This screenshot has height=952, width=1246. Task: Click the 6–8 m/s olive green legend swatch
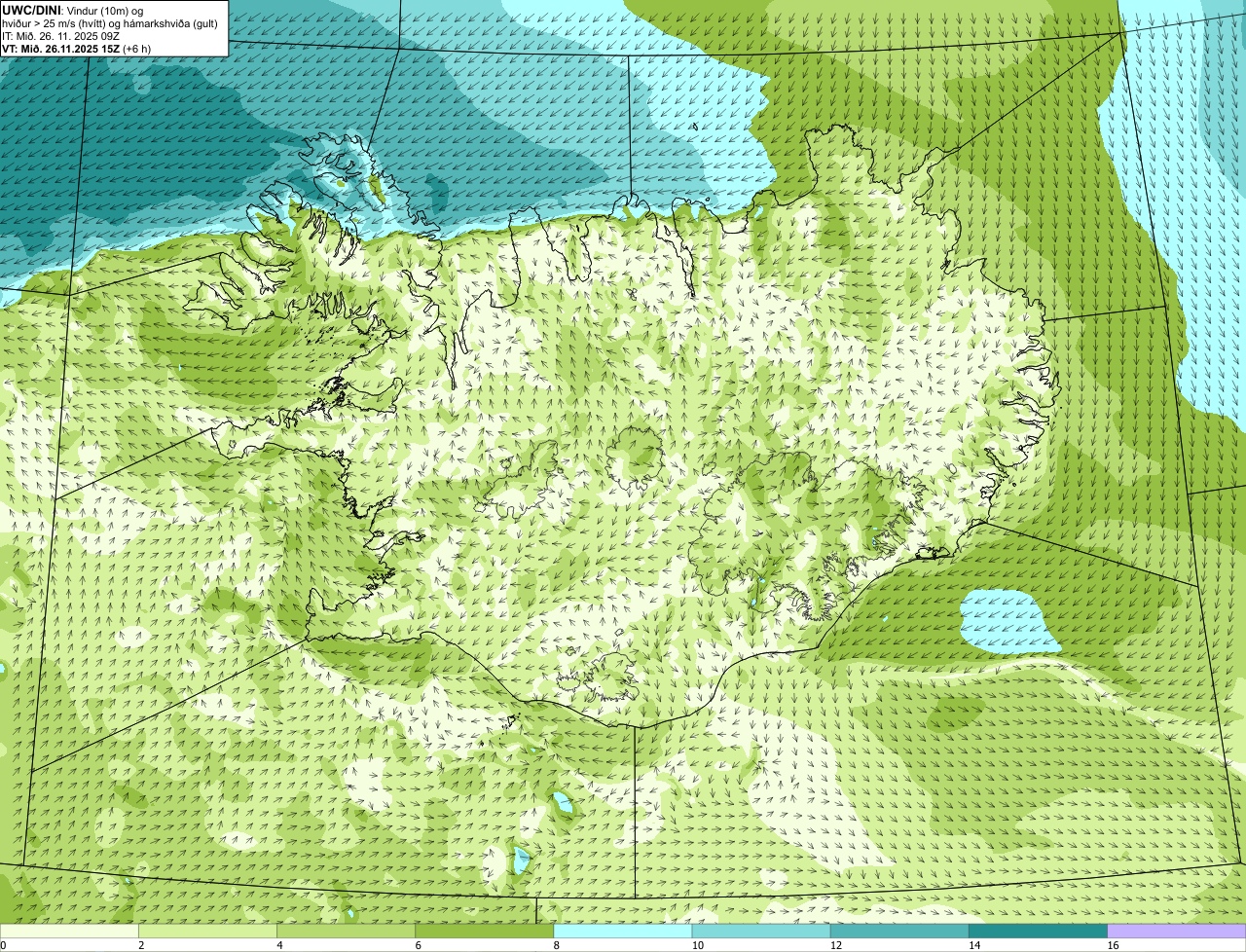(484, 932)
